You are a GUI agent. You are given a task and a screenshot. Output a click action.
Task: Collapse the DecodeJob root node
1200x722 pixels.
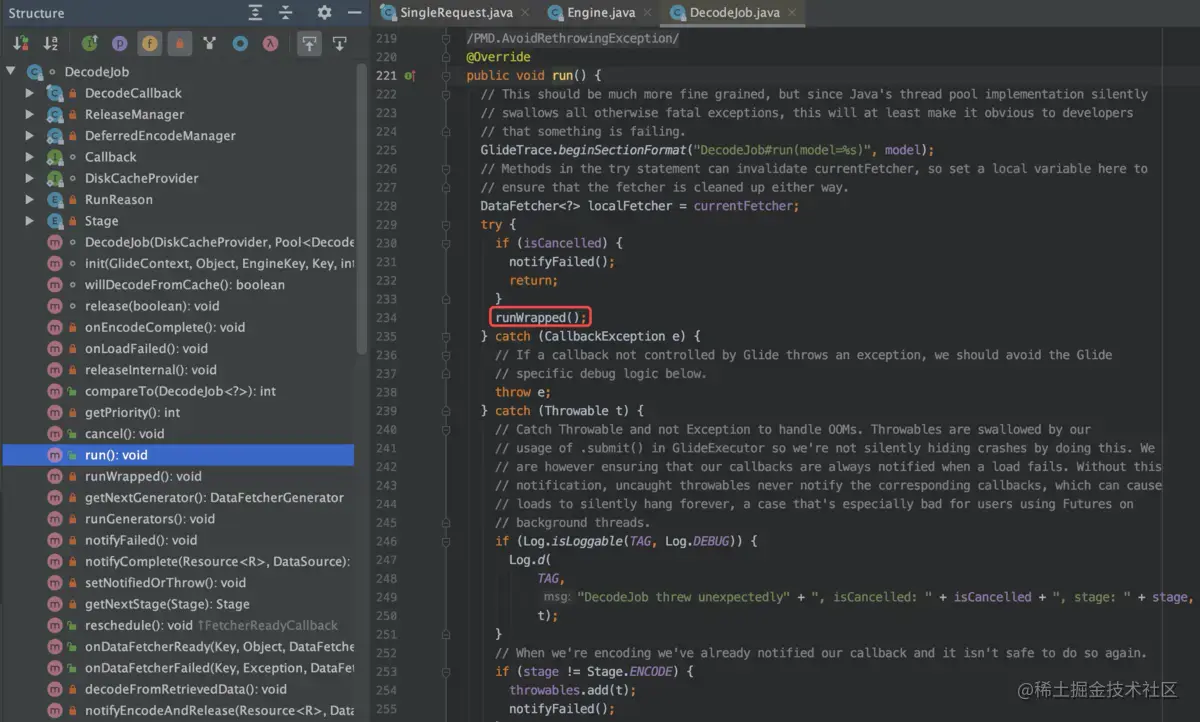pos(11,72)
